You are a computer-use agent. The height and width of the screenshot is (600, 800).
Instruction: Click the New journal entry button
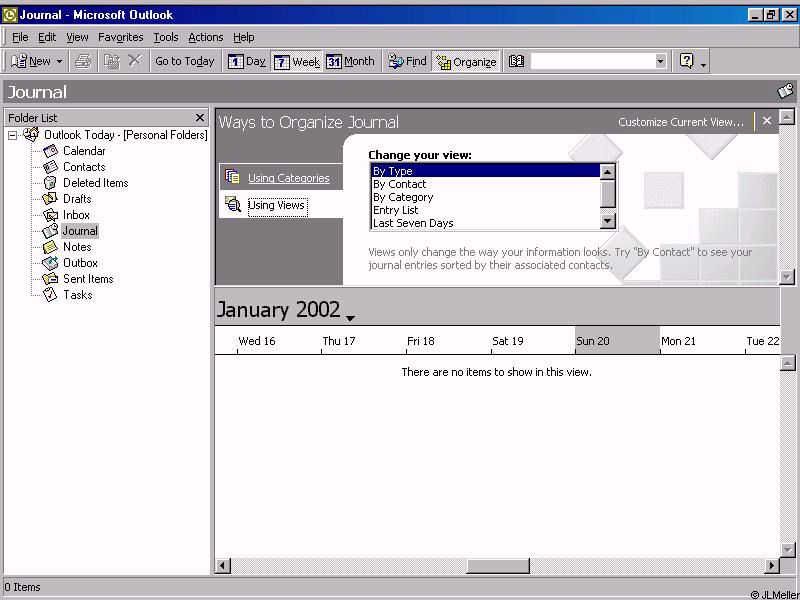coord(31,61)
